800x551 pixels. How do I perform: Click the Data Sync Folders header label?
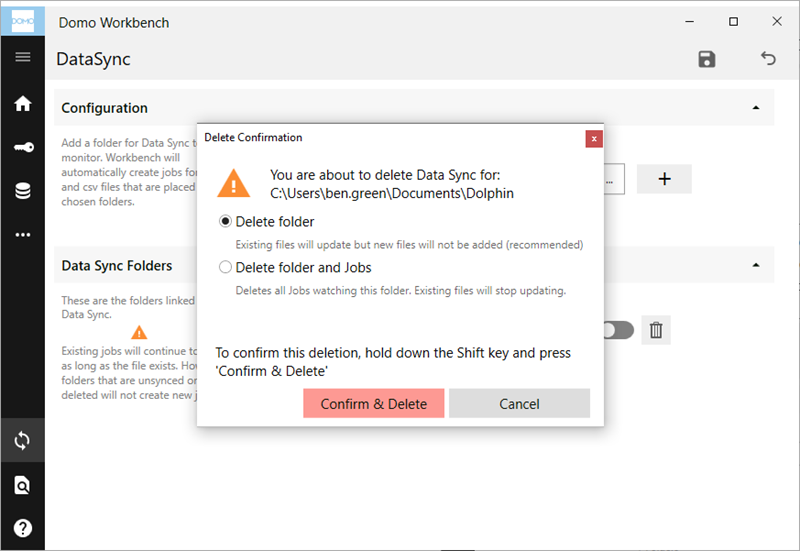click(x=117, y=266)
